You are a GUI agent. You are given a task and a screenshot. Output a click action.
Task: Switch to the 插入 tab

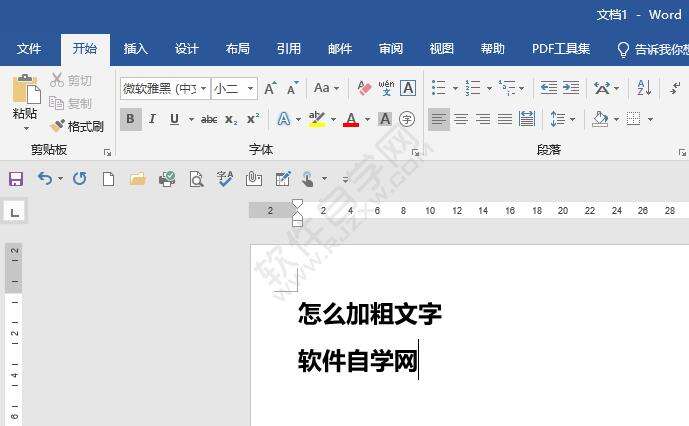[135, 49]
